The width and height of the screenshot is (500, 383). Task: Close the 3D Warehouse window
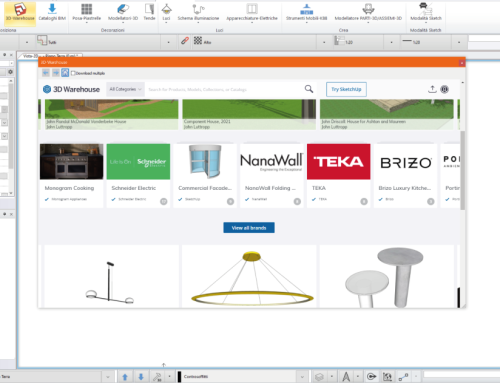click(462, 63)
